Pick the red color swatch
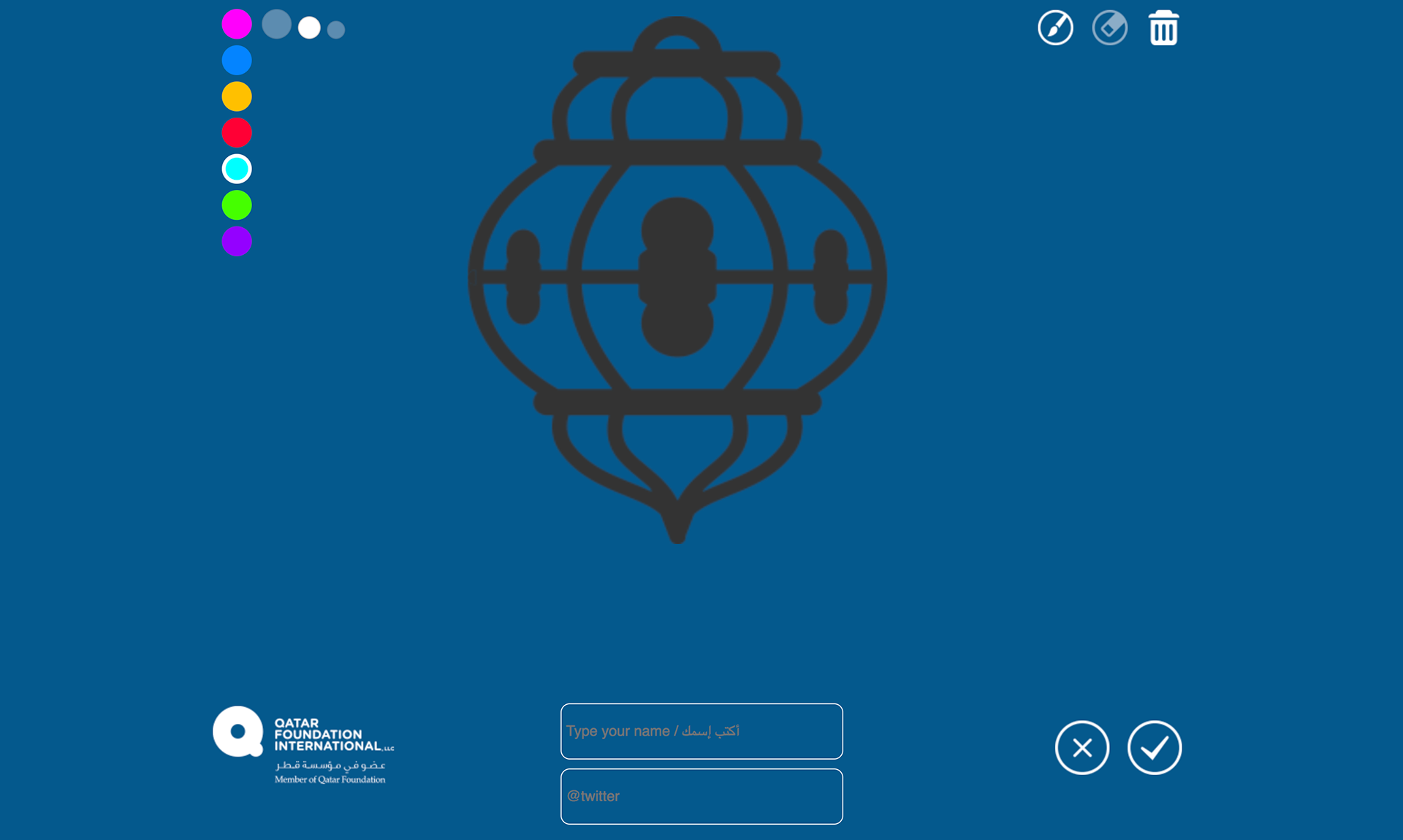This screenshot has width=1403, height=840. click(237, 133)
